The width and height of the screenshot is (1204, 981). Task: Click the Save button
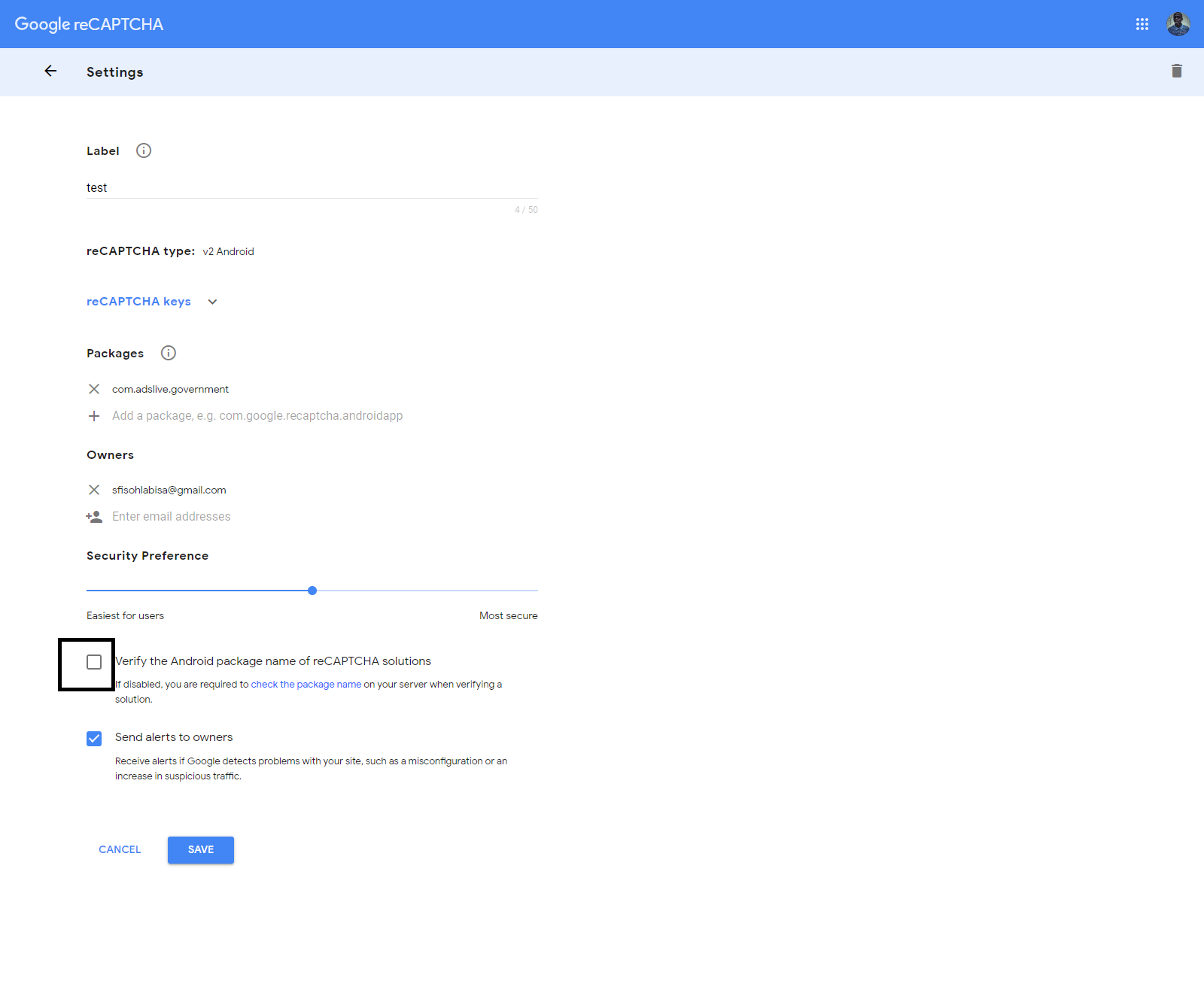201,850
